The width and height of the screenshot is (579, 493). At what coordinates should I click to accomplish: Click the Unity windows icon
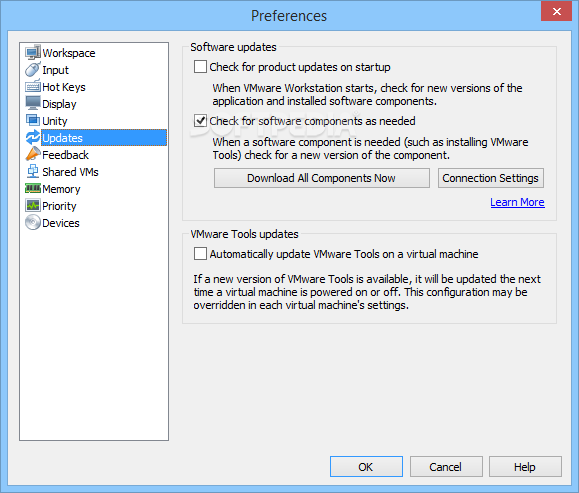(x=33, y=121)
